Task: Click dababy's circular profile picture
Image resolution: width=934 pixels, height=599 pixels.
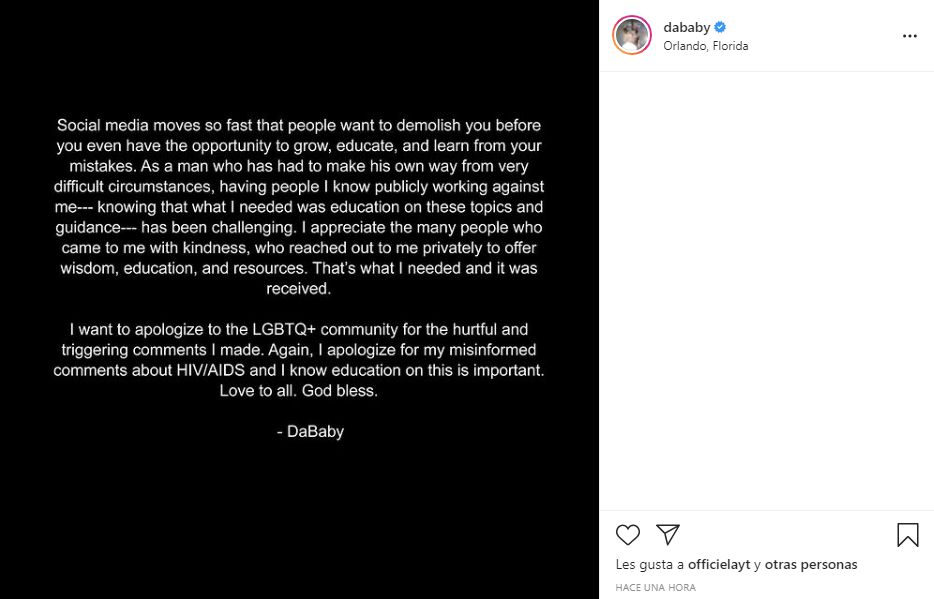Action: pyautogui.click(x=631, y=35)
